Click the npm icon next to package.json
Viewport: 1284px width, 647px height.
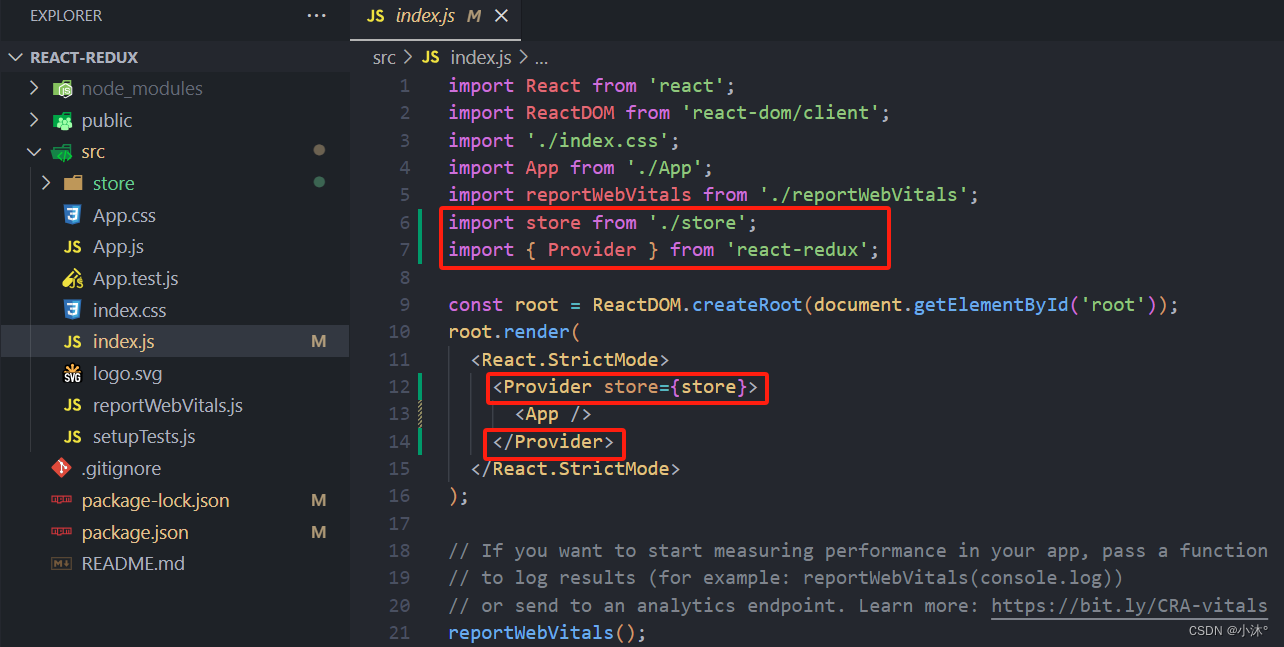pyautogui.click(x=63, y=531)
